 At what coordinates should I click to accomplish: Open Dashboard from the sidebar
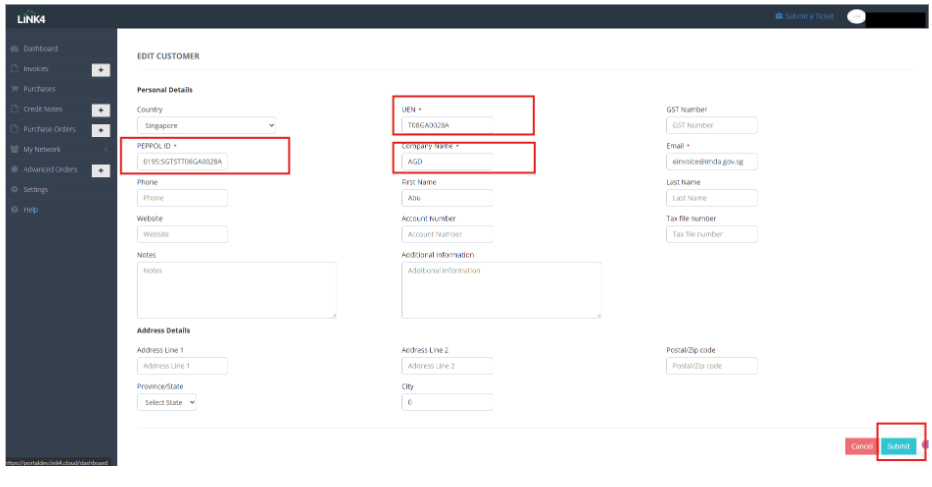point(40,48)
